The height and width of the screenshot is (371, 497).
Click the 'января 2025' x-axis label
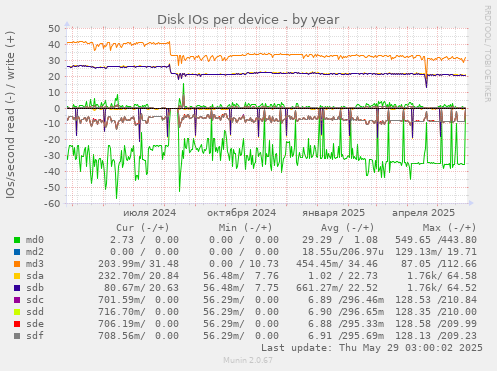pyautogui.click(x=334, y=213)
